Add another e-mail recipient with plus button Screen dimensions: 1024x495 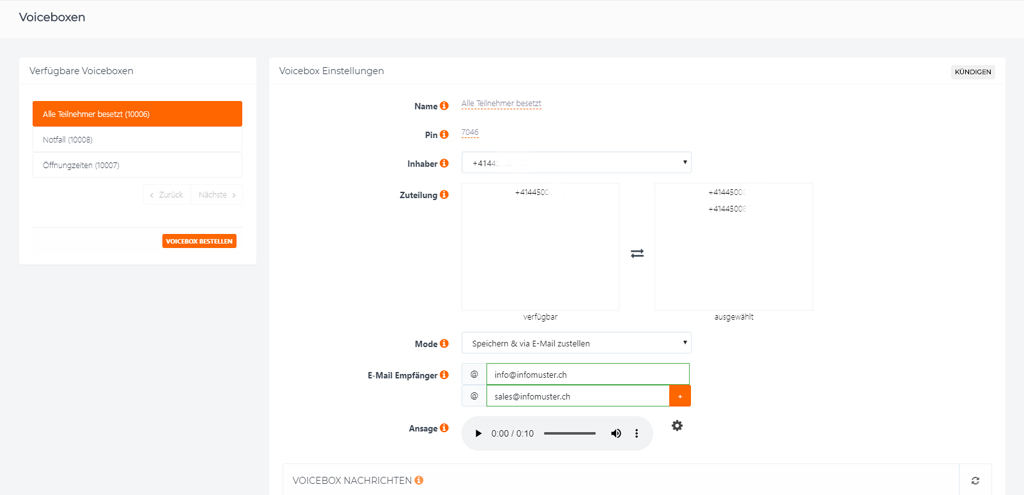[x=680, y=396]
